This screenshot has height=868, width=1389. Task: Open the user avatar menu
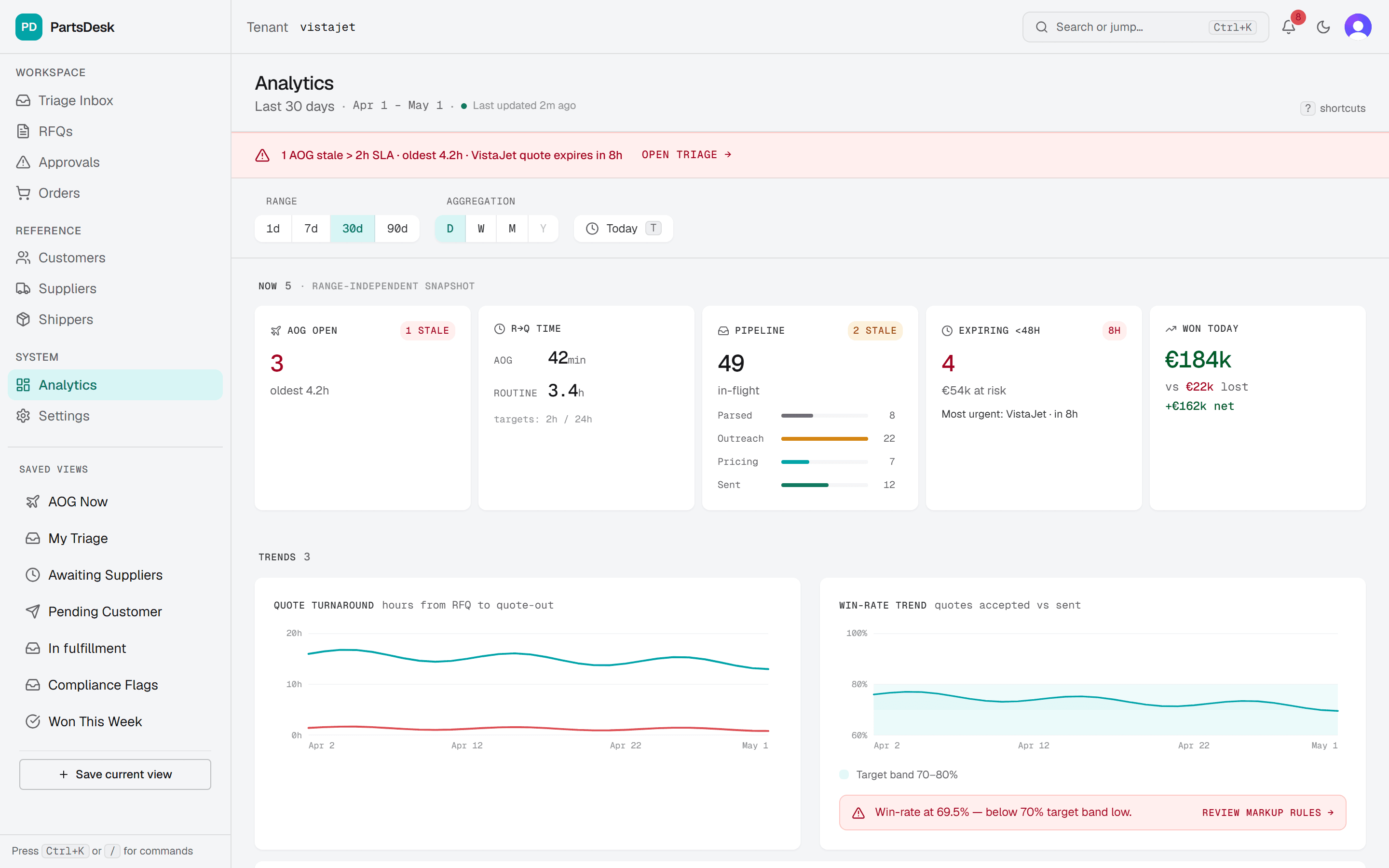pos(1358,27)
